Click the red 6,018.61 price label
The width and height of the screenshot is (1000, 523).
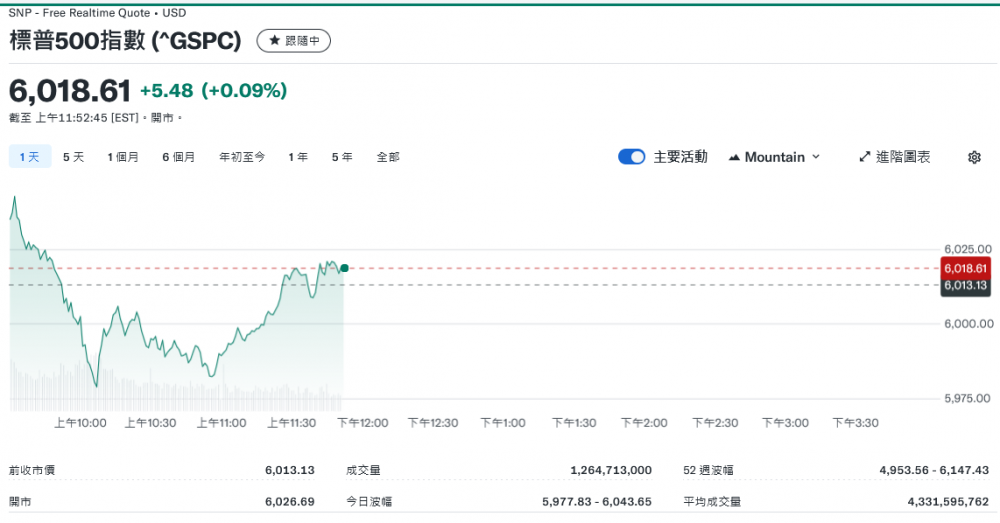coord(965,268)
